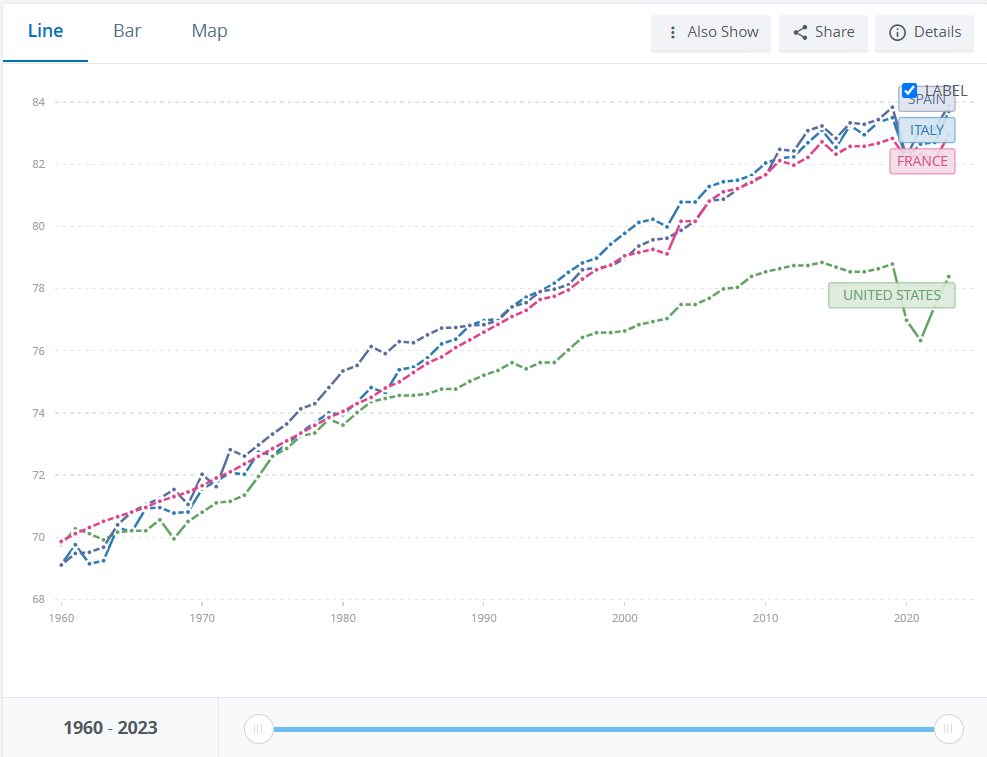
Task: Click the 2020 x-axis tick label
Action: click(906, 618)
